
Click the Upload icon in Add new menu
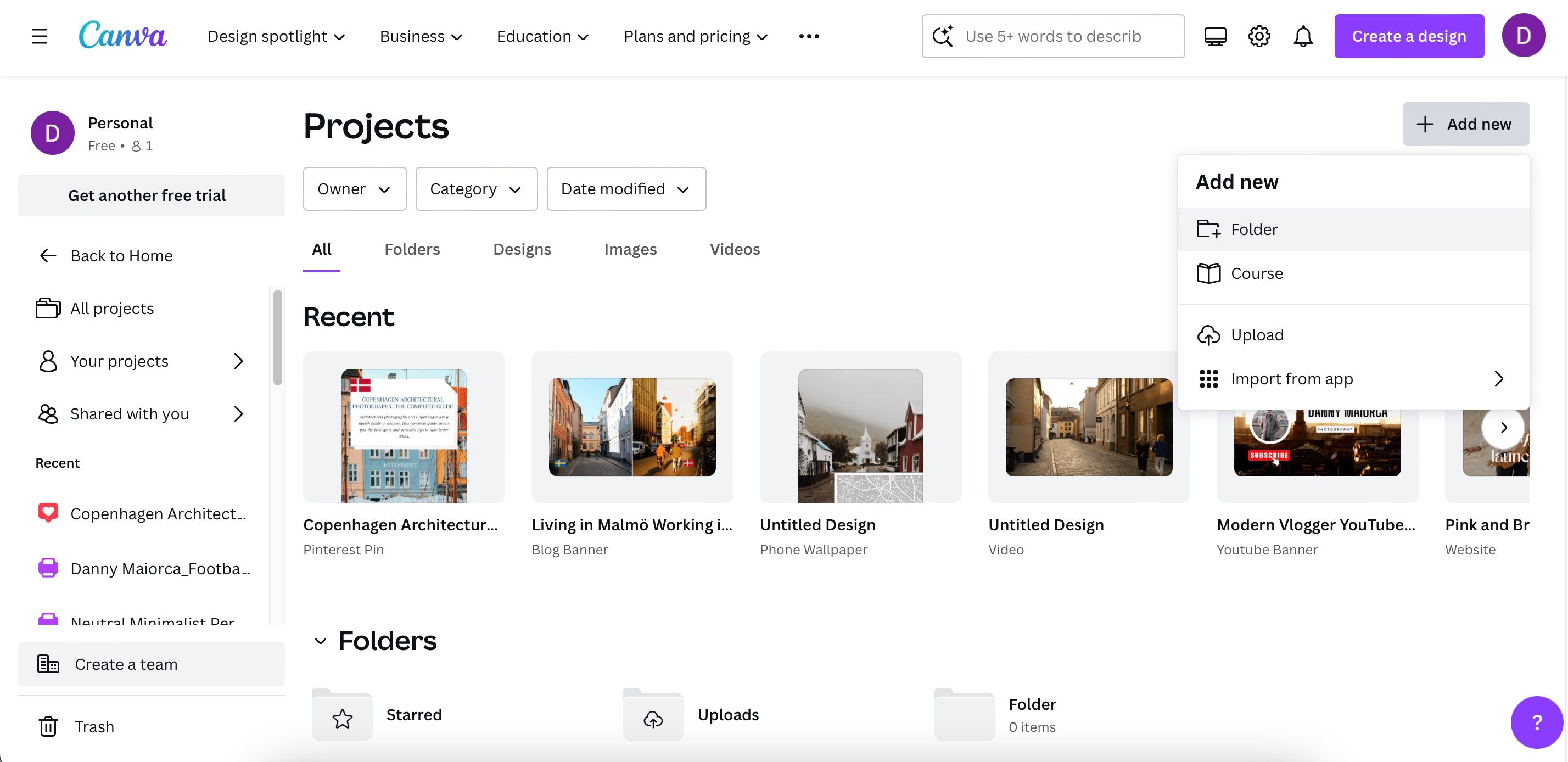1209,335
